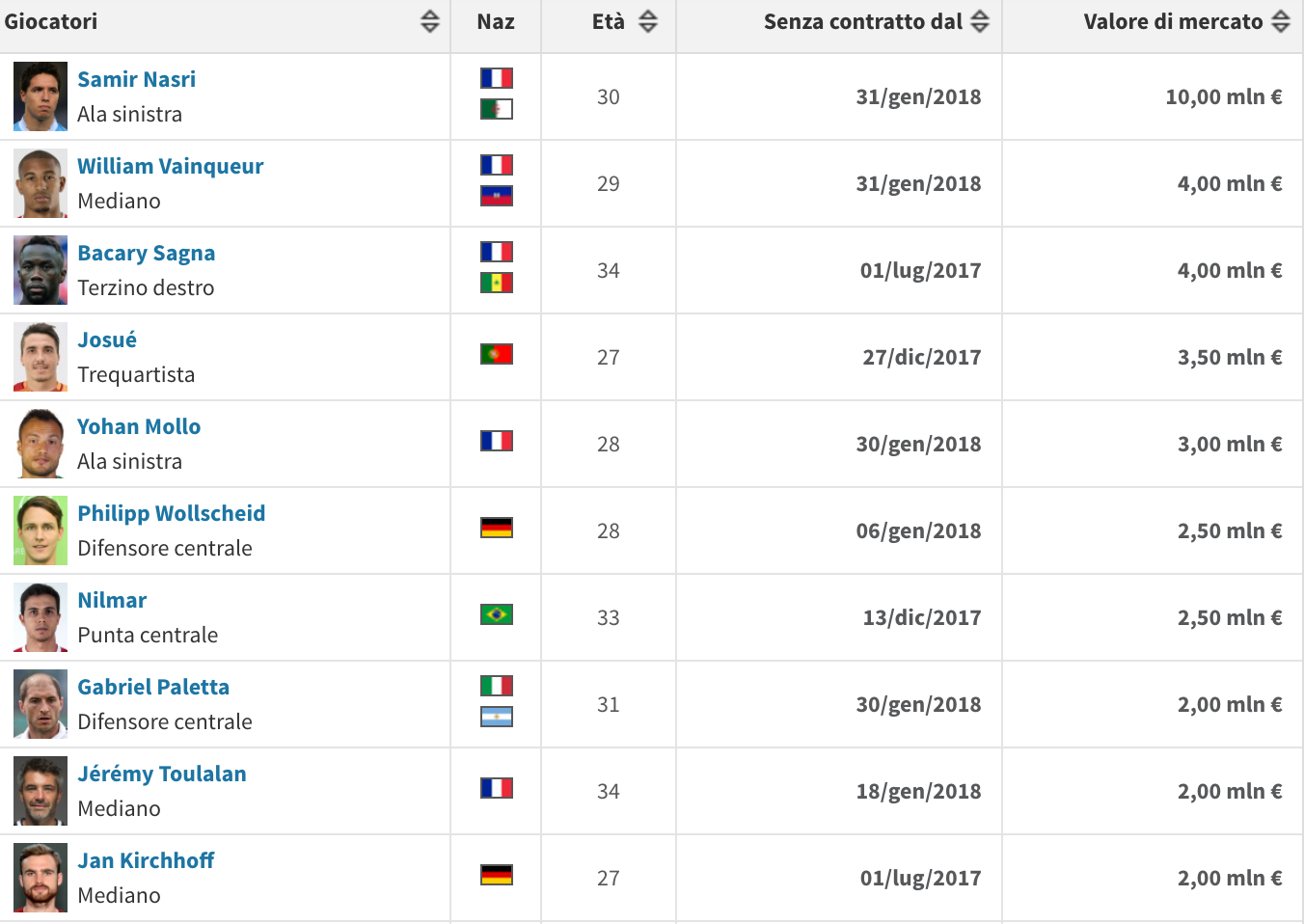Click Gabriel Paletta's portrait thumbnail

coord(41,704)
